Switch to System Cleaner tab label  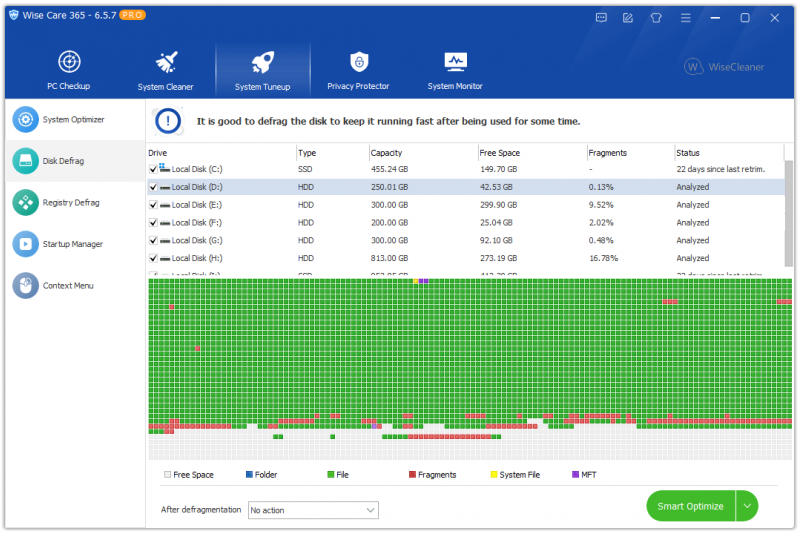166,87
